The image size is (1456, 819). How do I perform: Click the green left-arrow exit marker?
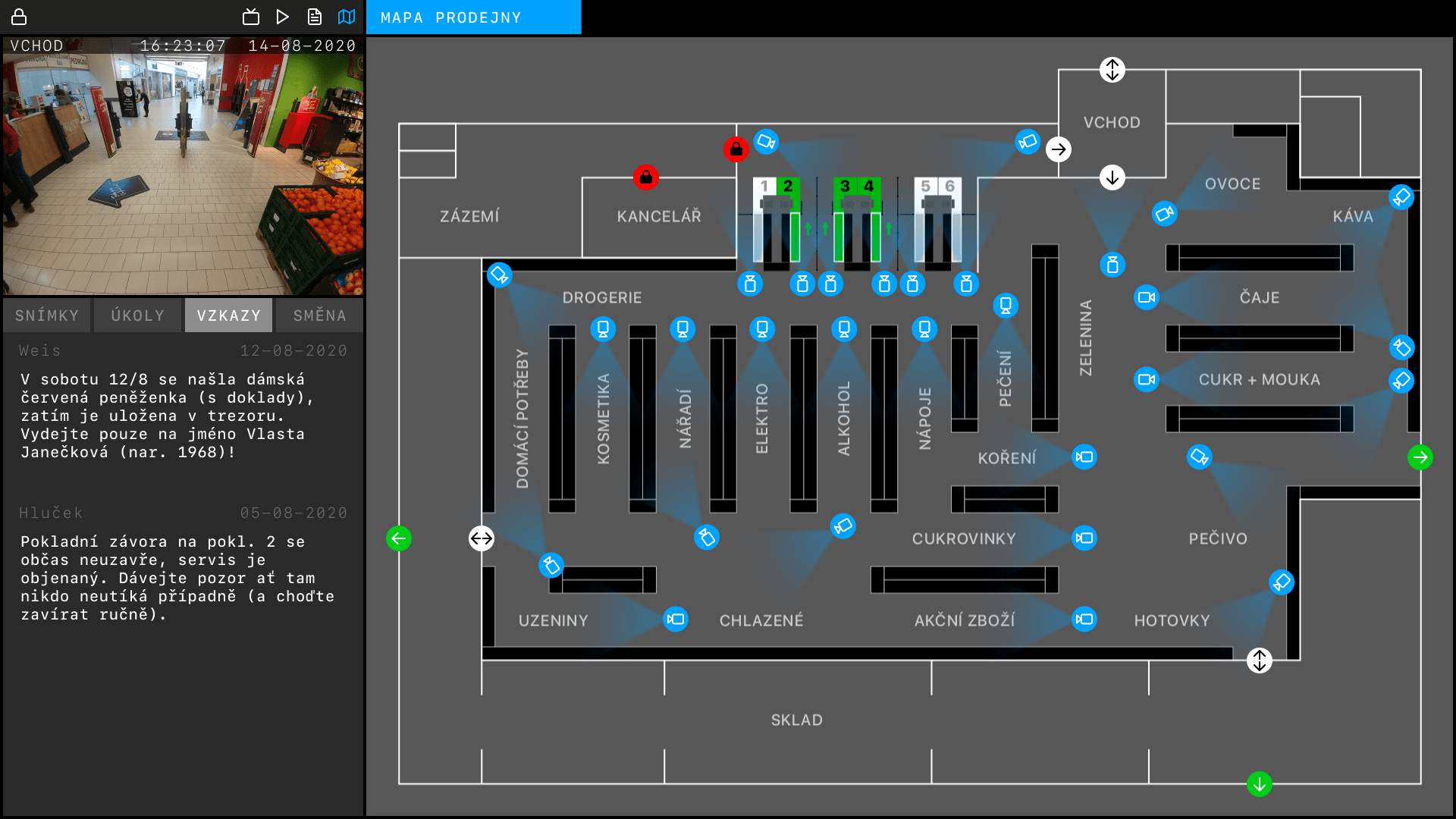[399, 538]
